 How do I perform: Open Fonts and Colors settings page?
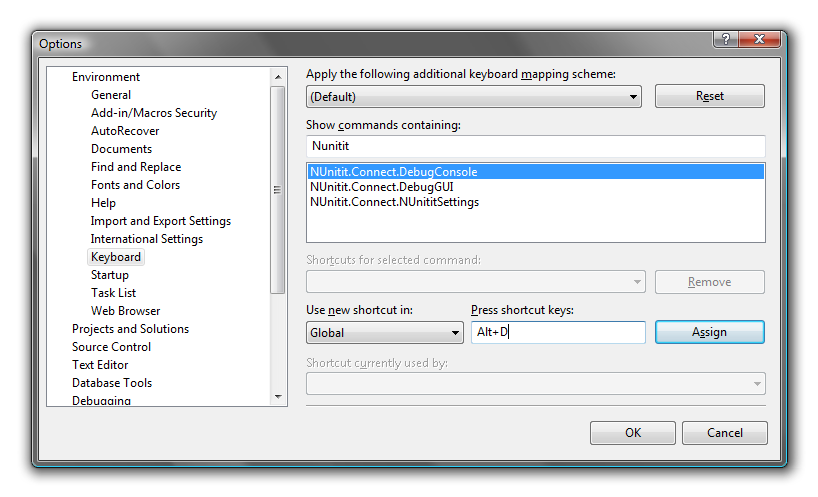pos(135,185)
